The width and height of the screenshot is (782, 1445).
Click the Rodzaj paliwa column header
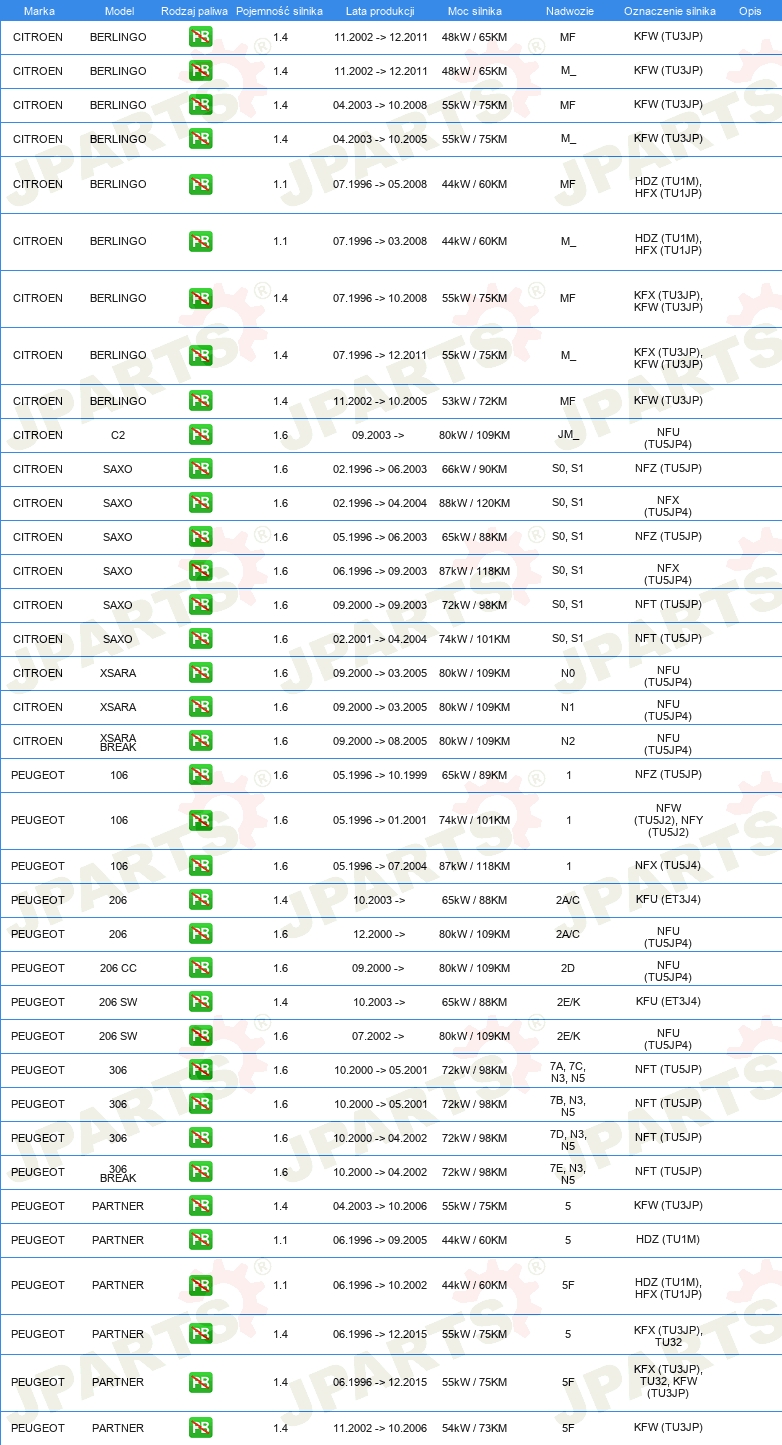(x=194, y=11)
